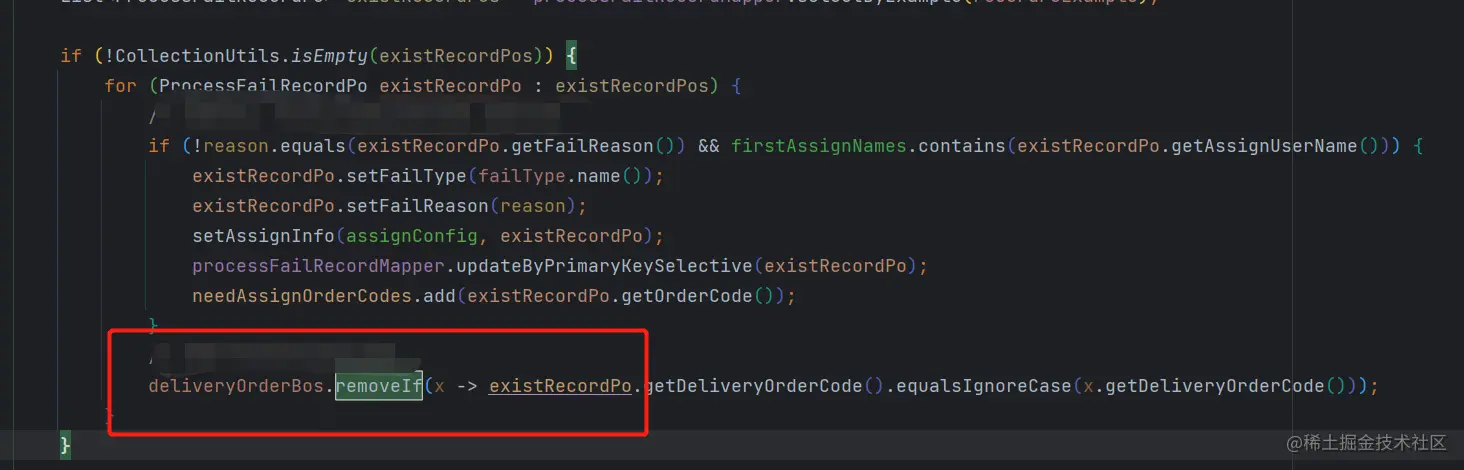Click the highlighted removeIf method
The height and width of the screenshot is (470, 1464).
pos(379,386)
